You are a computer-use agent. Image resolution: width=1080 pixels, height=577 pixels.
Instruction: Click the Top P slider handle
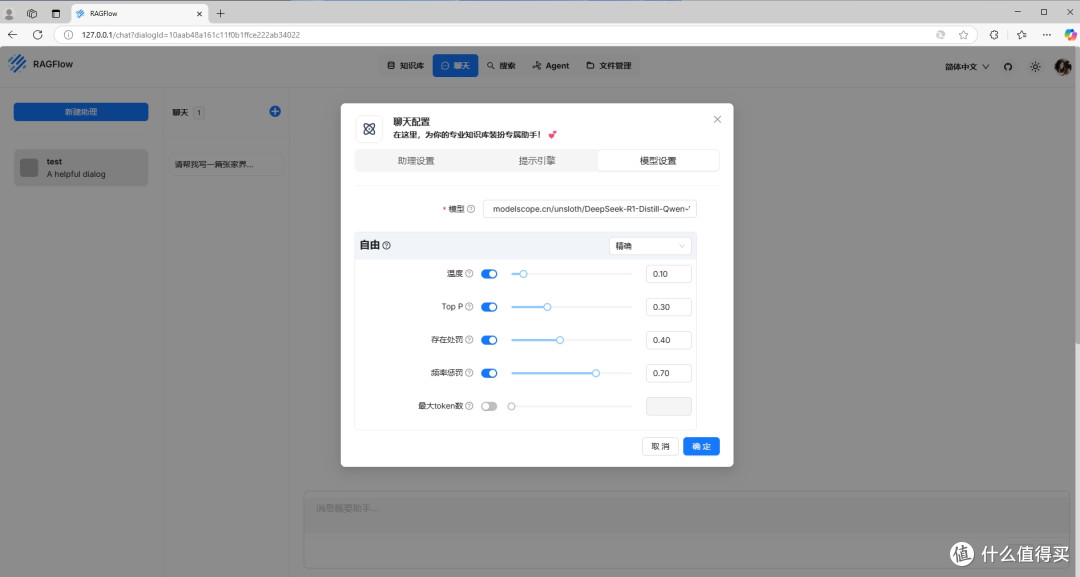(x=547, y=307)
